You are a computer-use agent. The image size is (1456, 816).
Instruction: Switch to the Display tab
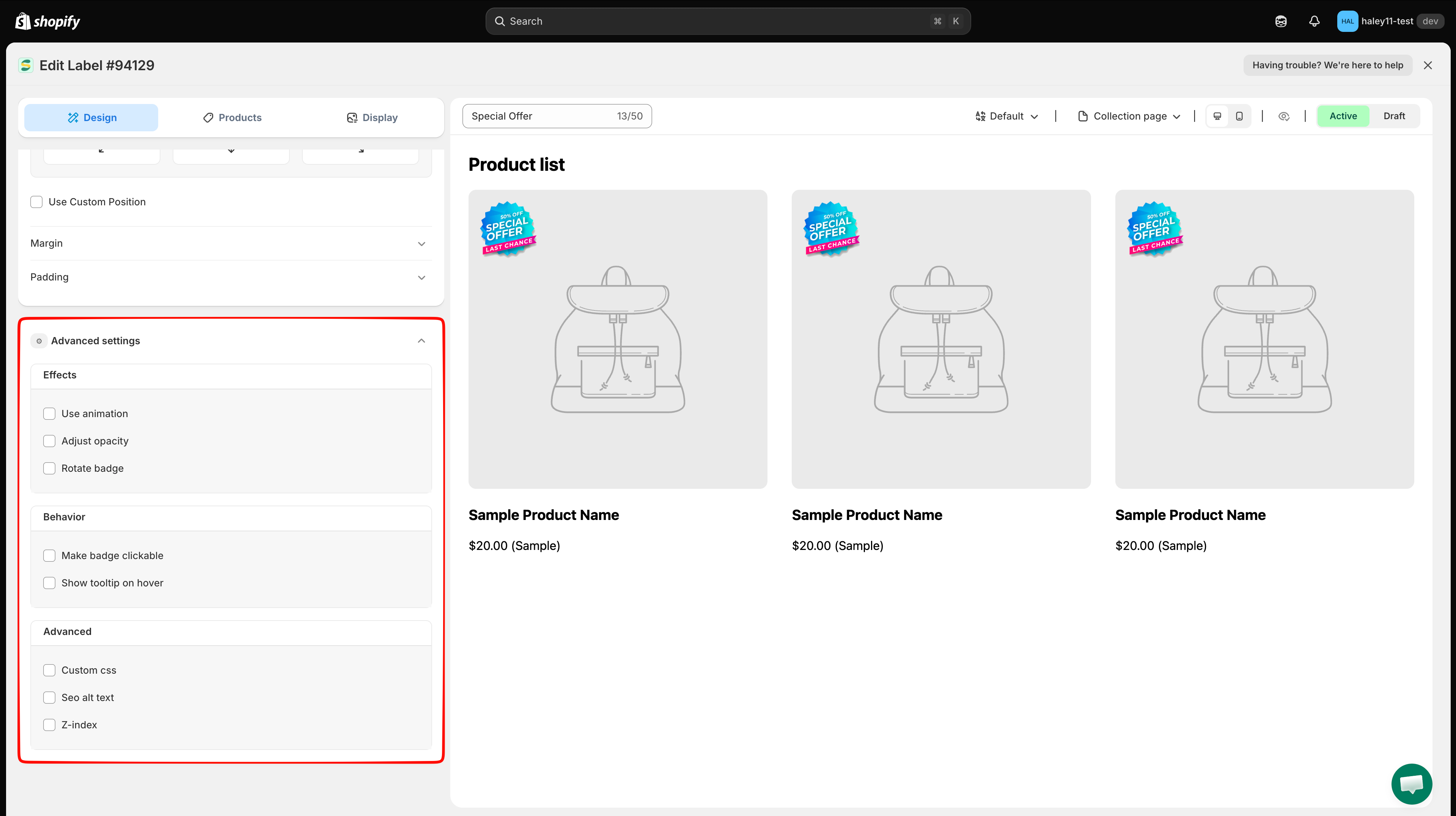pyautogui.click(x=372, y=118)
